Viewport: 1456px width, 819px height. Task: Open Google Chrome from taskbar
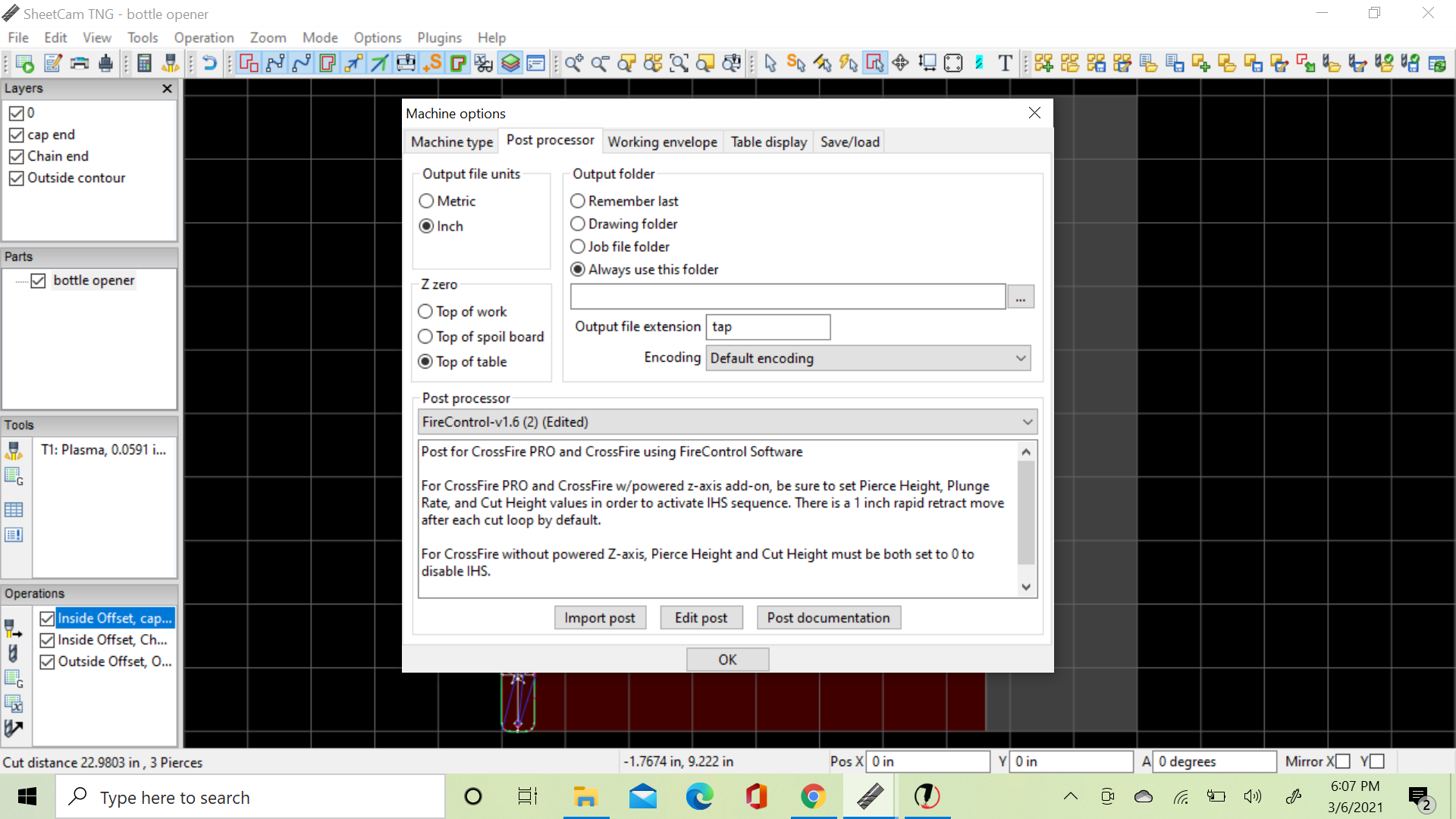813,796
